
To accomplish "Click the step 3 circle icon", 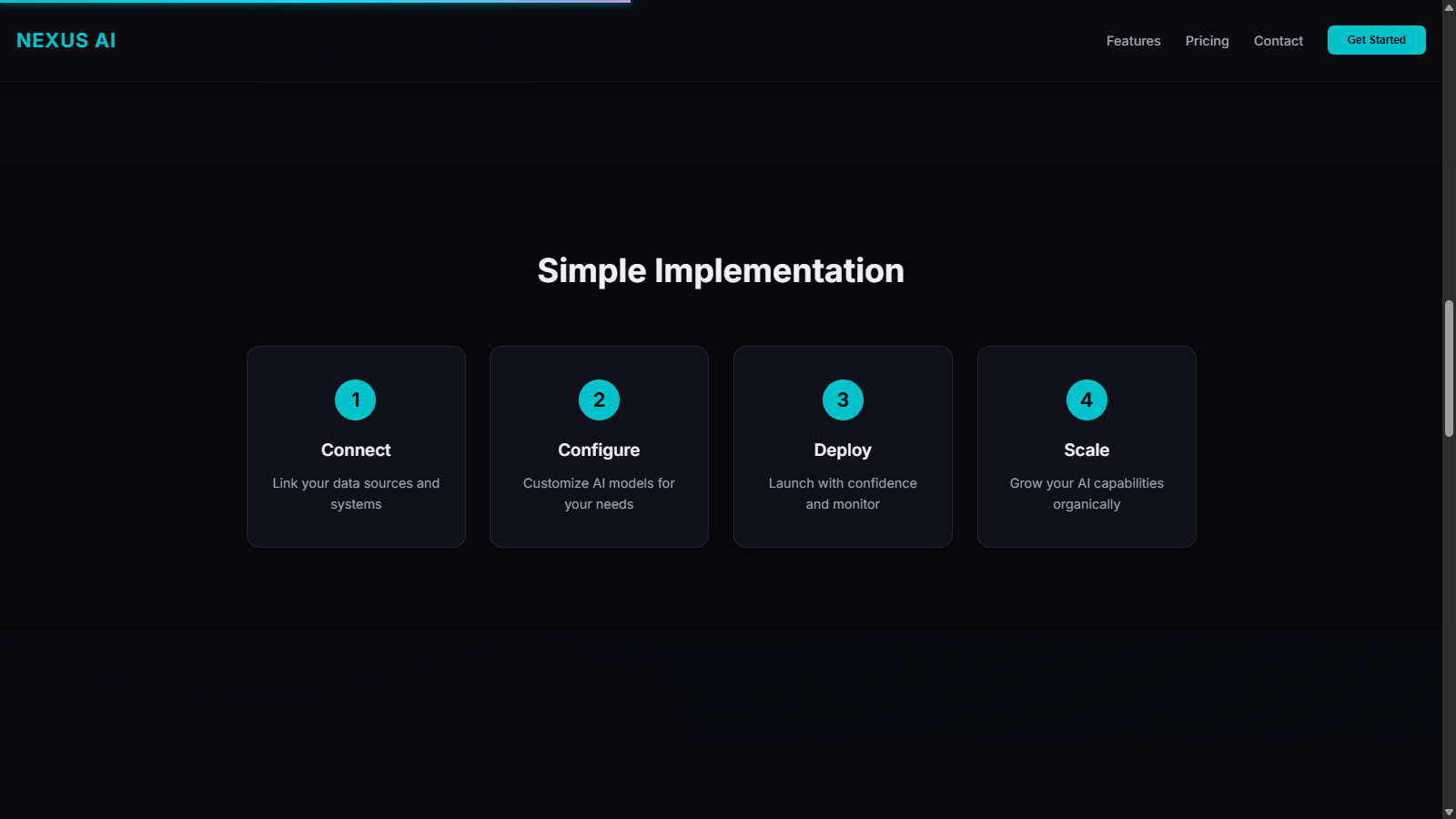I will point(843,399).
